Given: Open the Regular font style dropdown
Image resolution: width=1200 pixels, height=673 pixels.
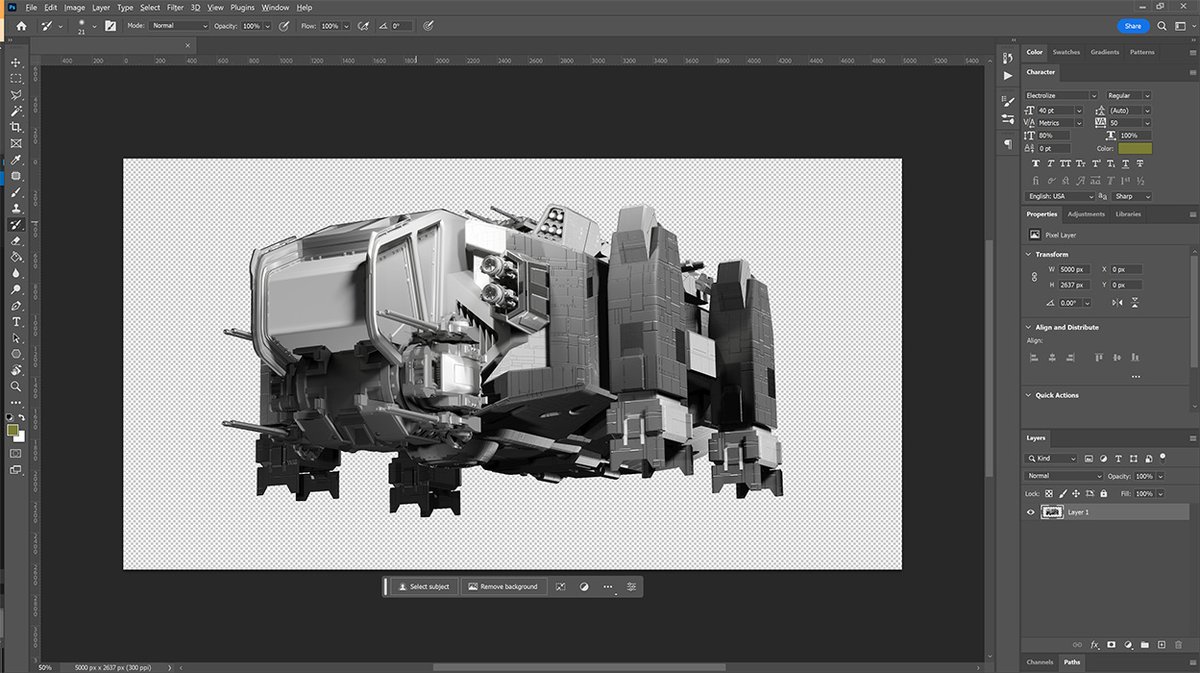Looking at the screenshot, I should pos(1128,95).
